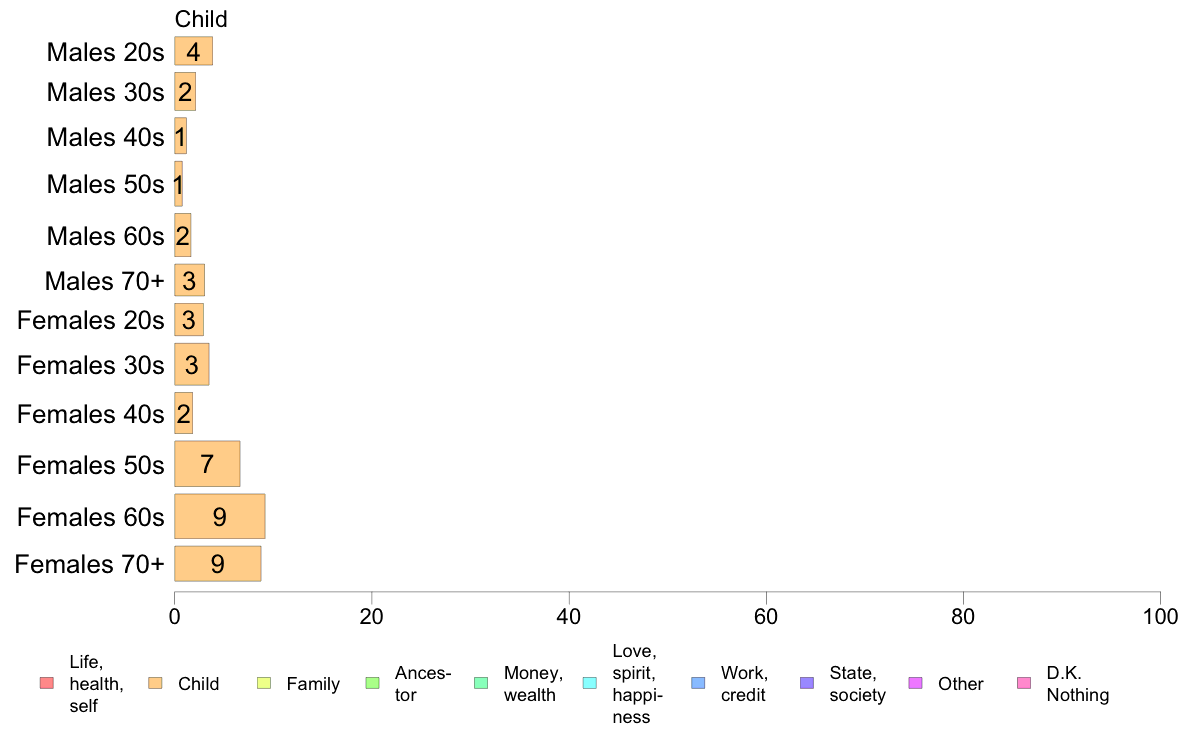Click the State, society legend swatch

(x=807, y=684)
